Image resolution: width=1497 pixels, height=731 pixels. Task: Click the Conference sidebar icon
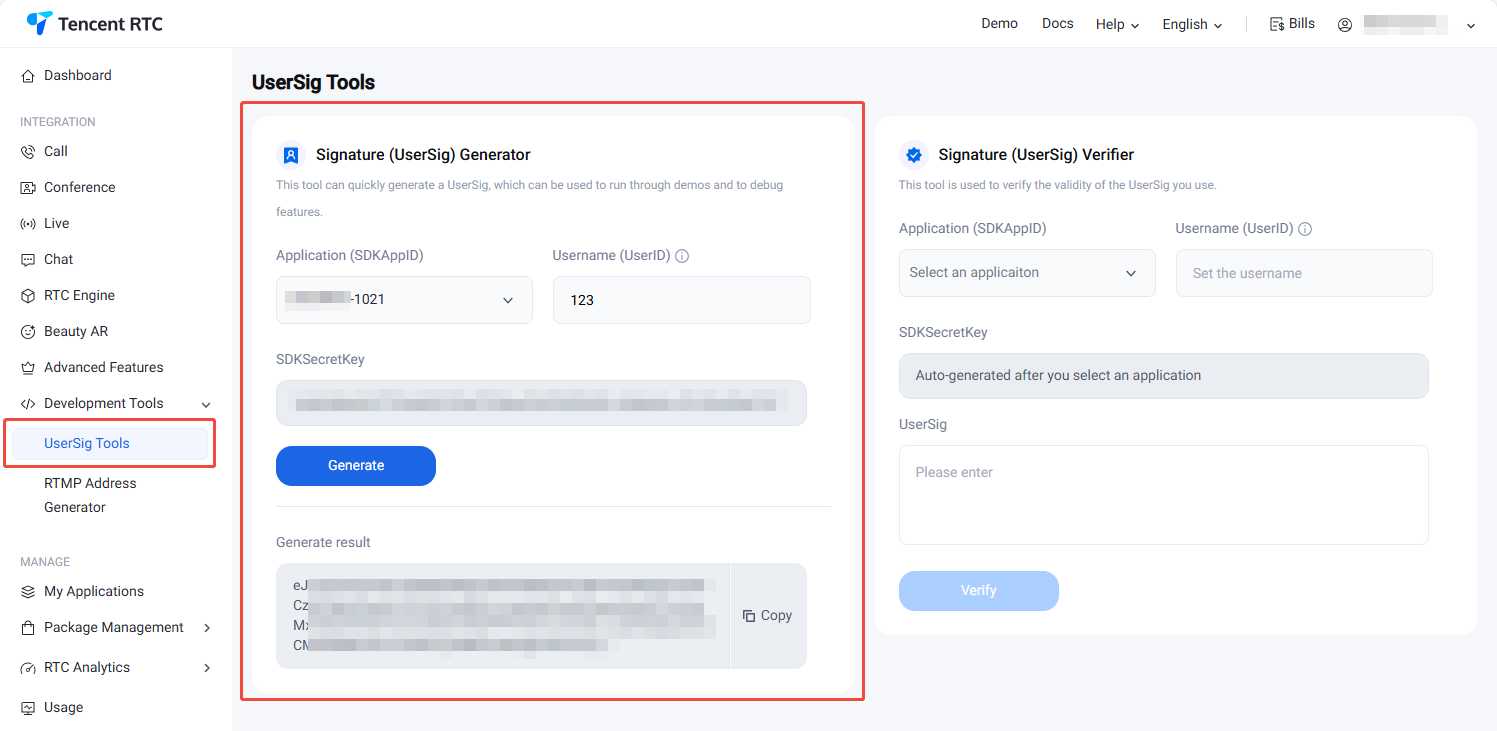tap(28, 188)
